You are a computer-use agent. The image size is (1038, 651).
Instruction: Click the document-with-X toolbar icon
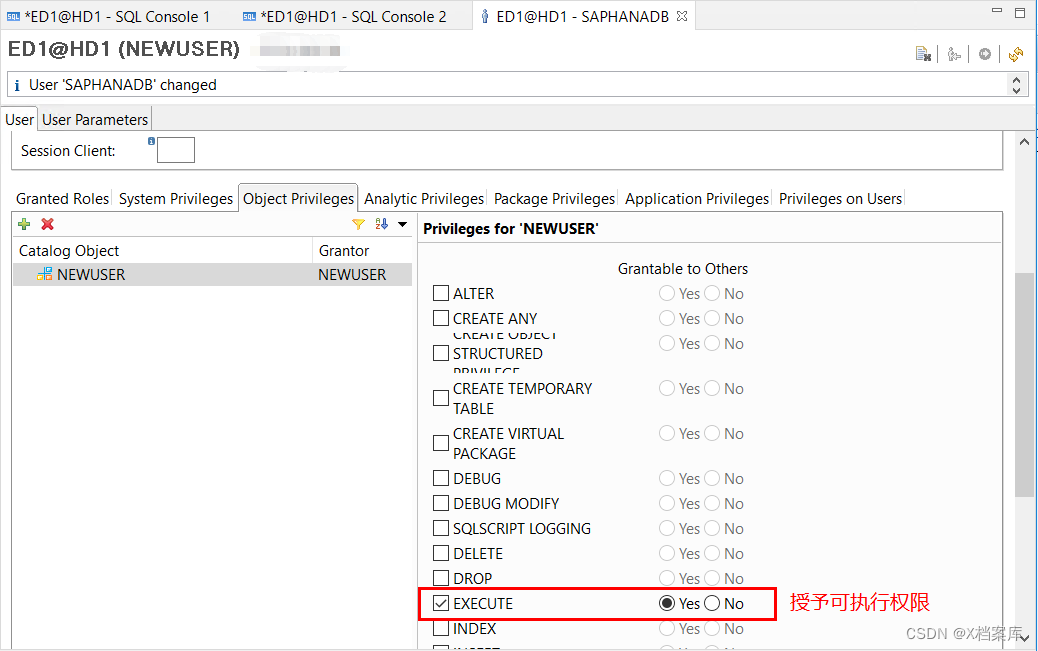pyautogui.click(x=923, y=54)
